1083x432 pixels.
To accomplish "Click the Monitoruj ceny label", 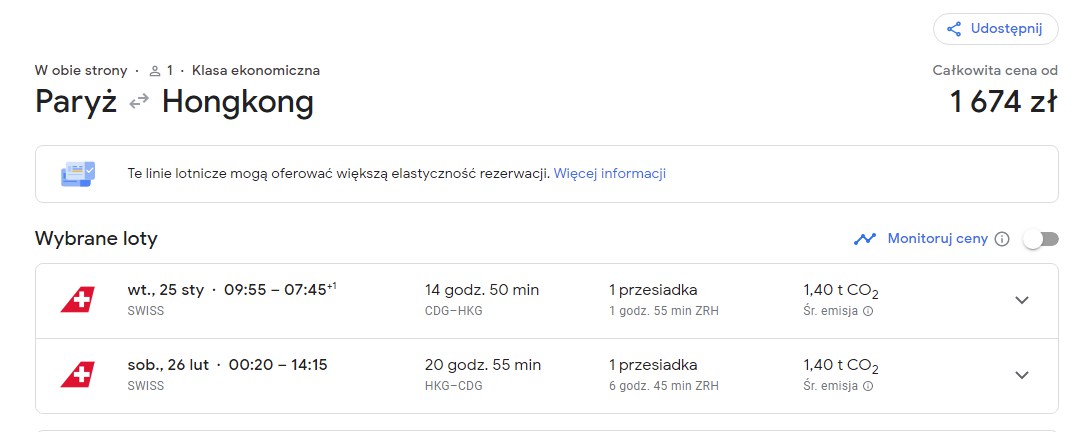I will 938,239.
